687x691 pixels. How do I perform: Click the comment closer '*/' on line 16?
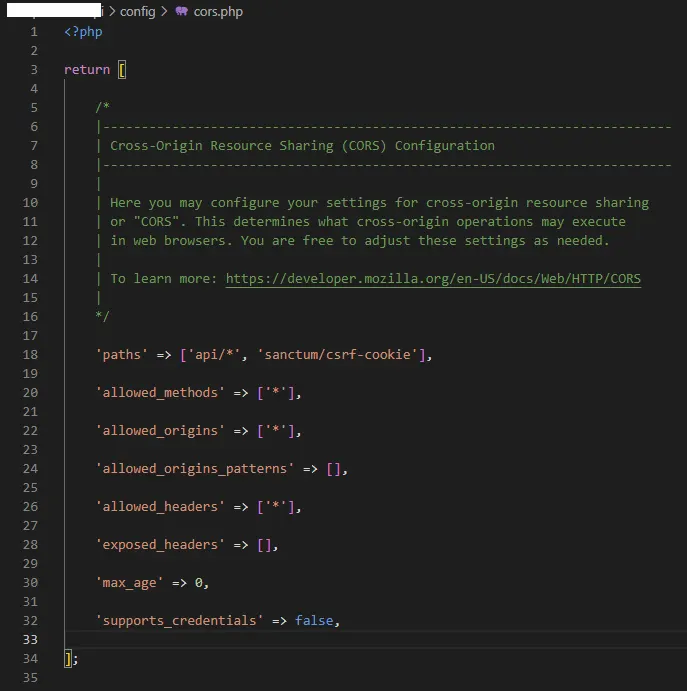tap(103, 316)
